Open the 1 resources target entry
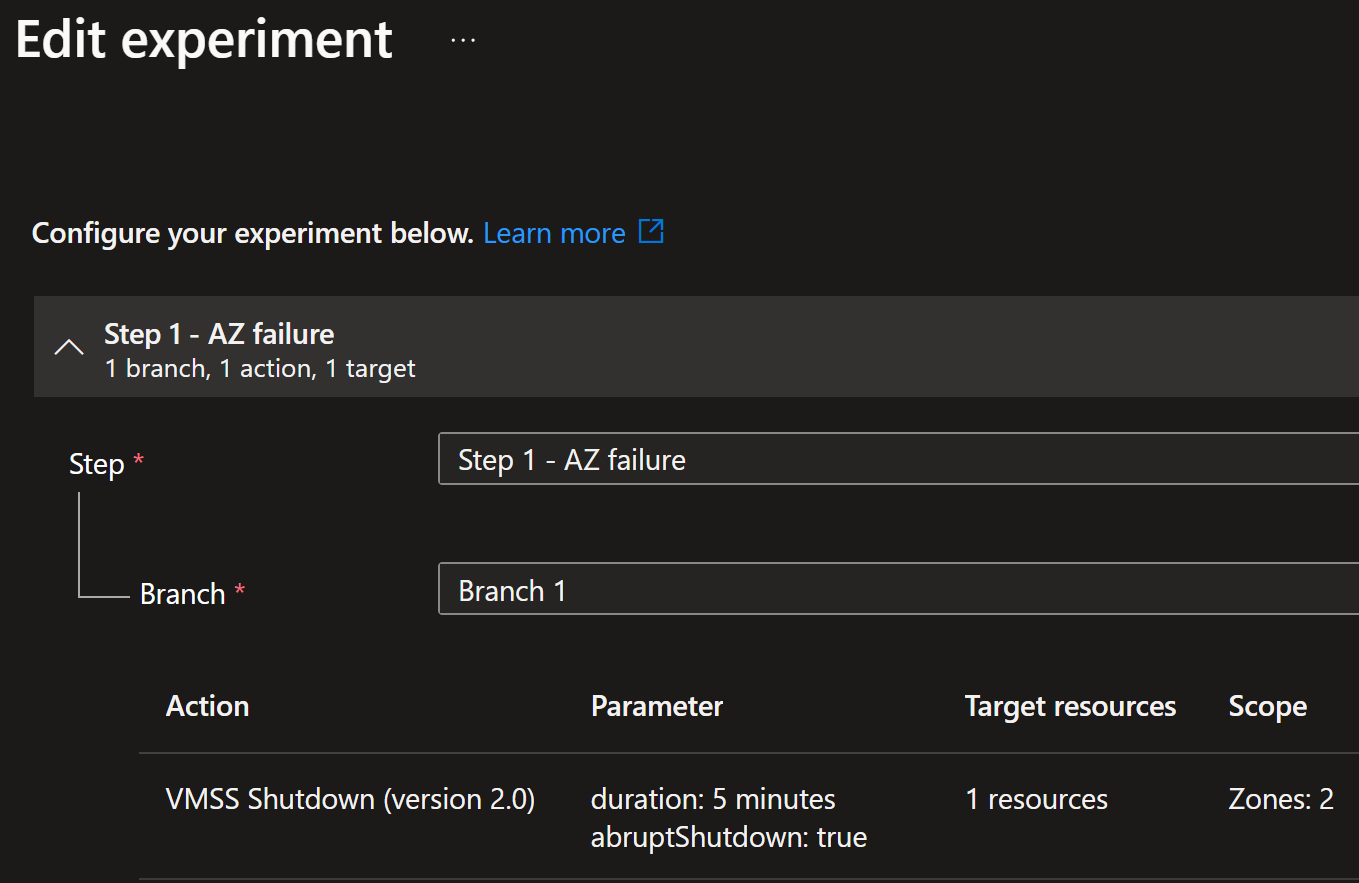 coord(1036,799)
